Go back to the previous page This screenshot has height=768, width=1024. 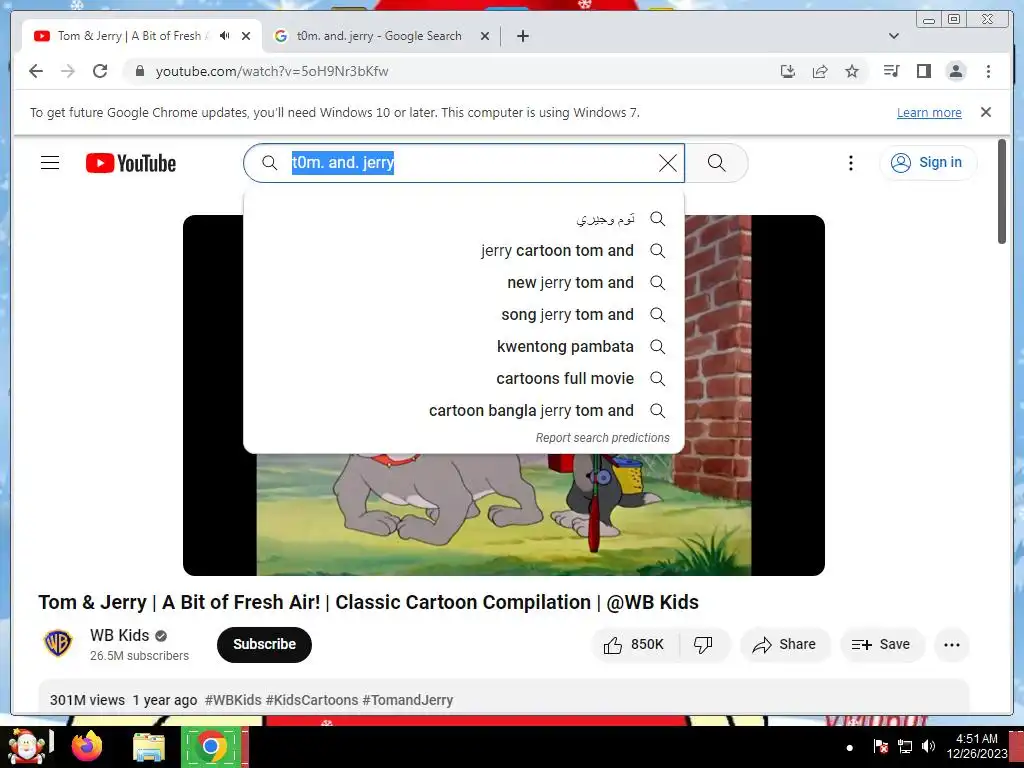point(36,71)
